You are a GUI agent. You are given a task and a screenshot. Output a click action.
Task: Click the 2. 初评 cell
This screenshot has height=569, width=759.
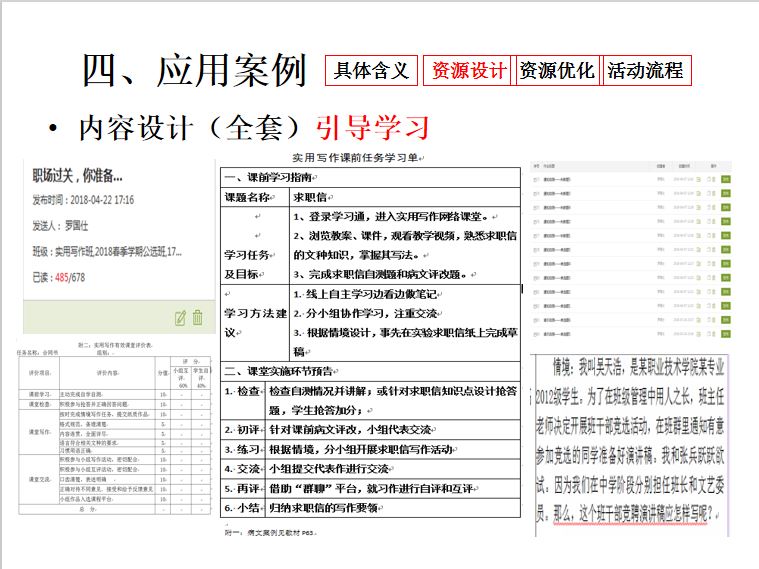coord(243,430)
